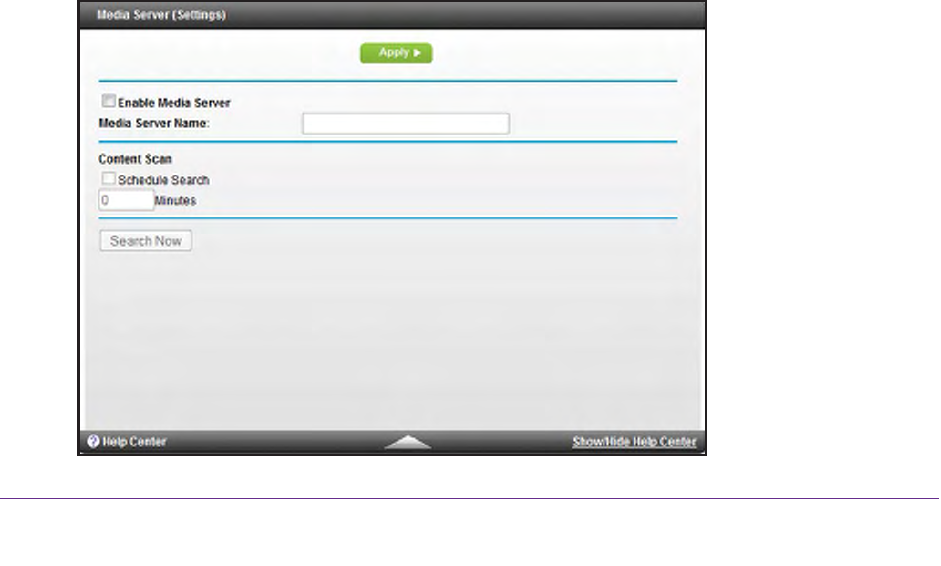
Task: Tick the Schedule Search checkbox
Action: [109, 179]
